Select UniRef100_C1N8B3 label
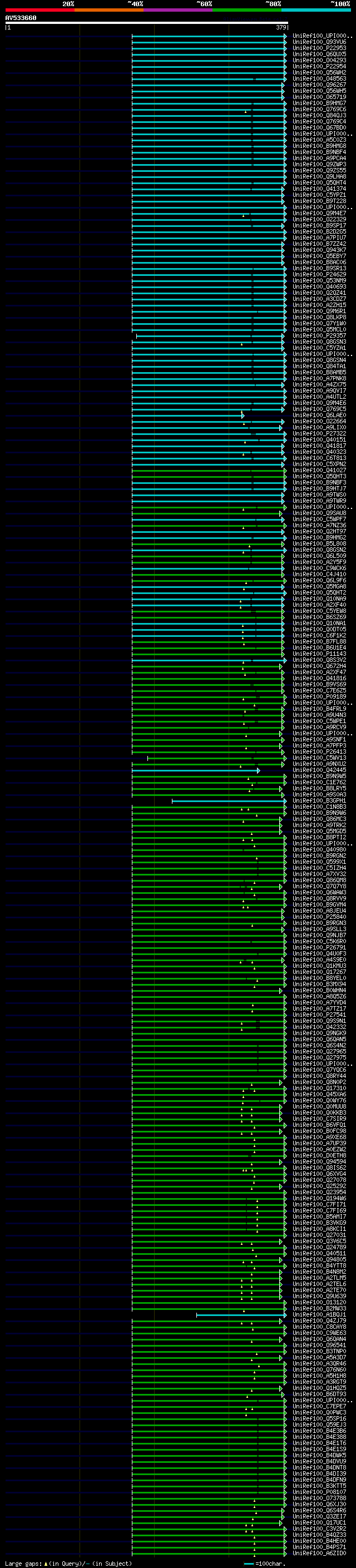 [319, 807]
